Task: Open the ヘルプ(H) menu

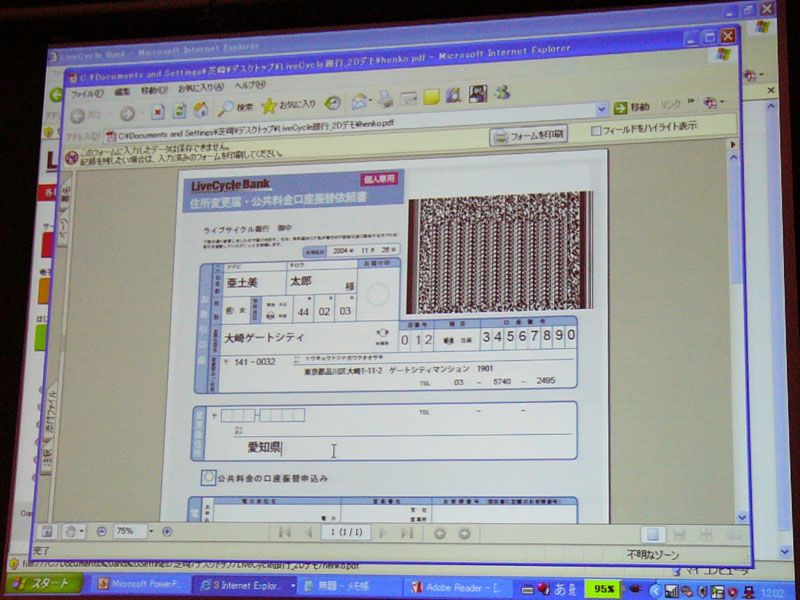Action: (250, 85)
